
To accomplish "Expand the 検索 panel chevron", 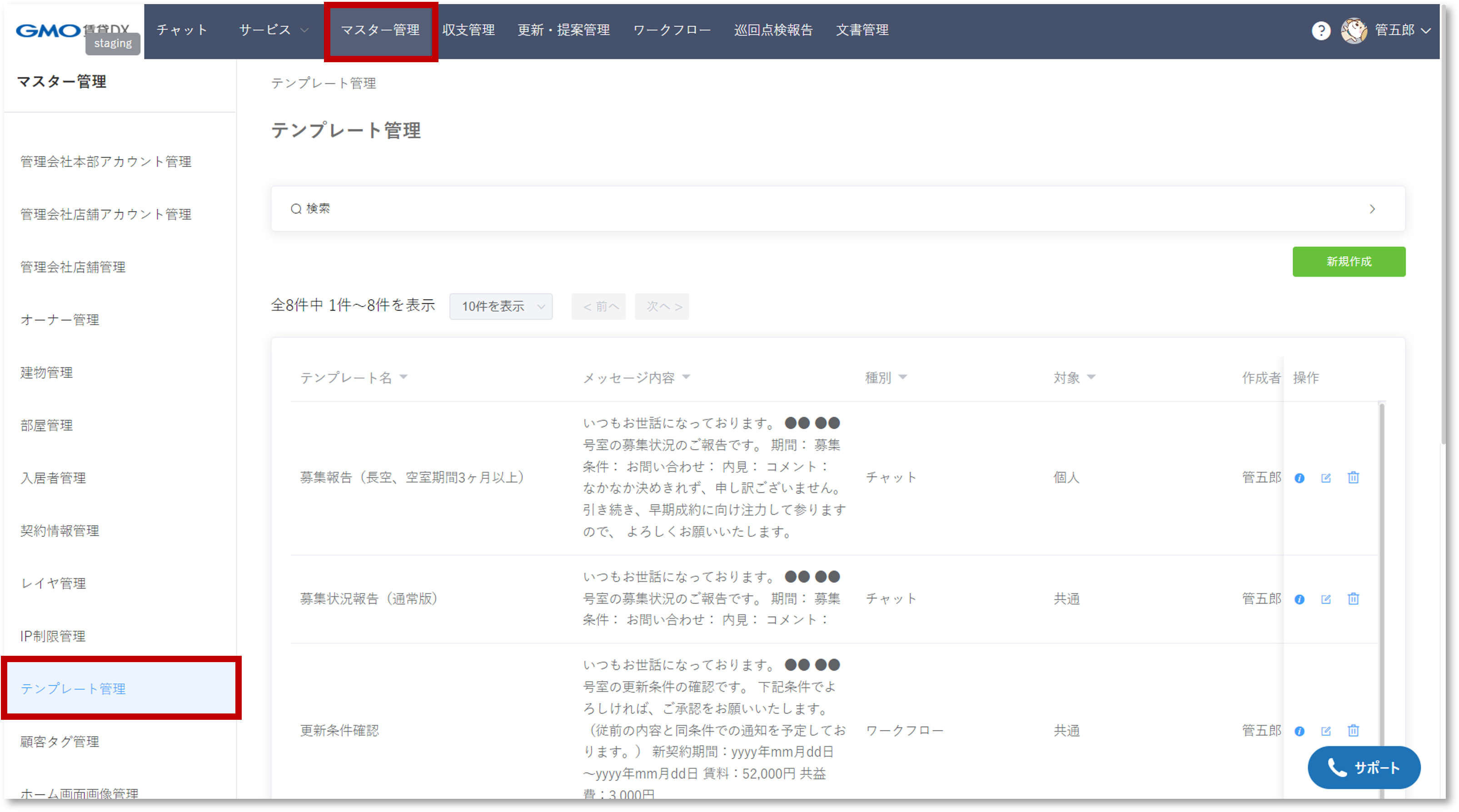I will [1372, 209].
